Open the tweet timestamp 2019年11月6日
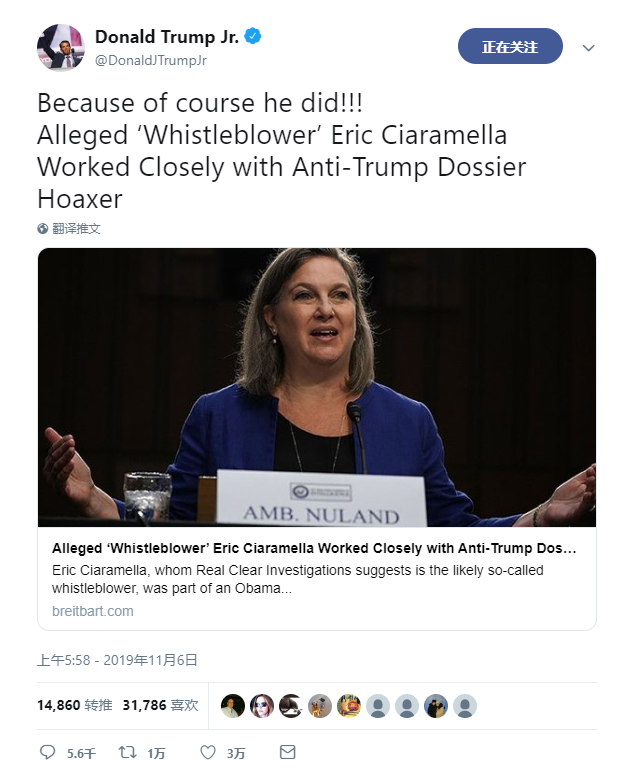The width and height of the screenshot is (623, 774). pos(117,659)
